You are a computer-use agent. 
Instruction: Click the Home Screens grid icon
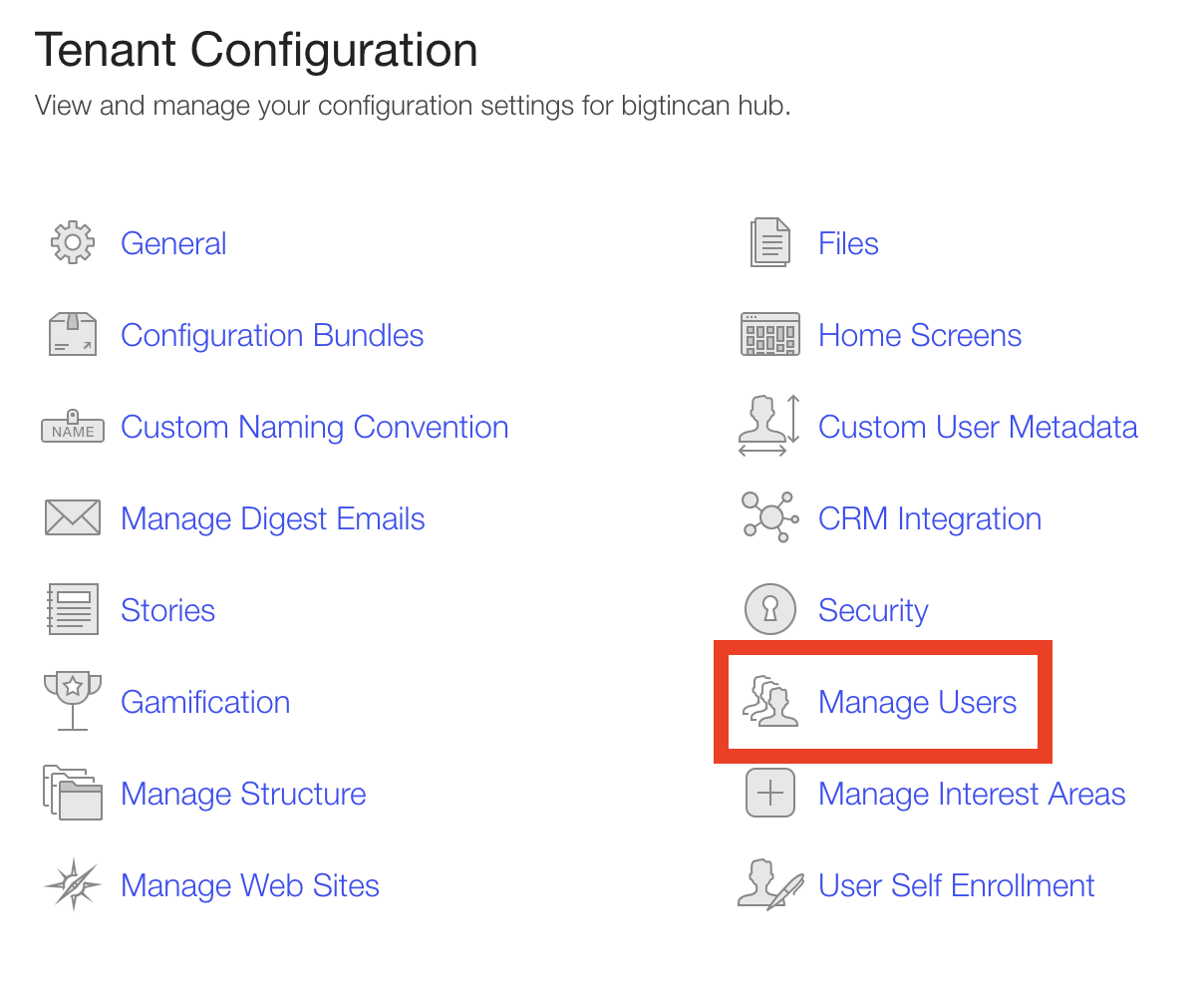(x=770, y=335)
